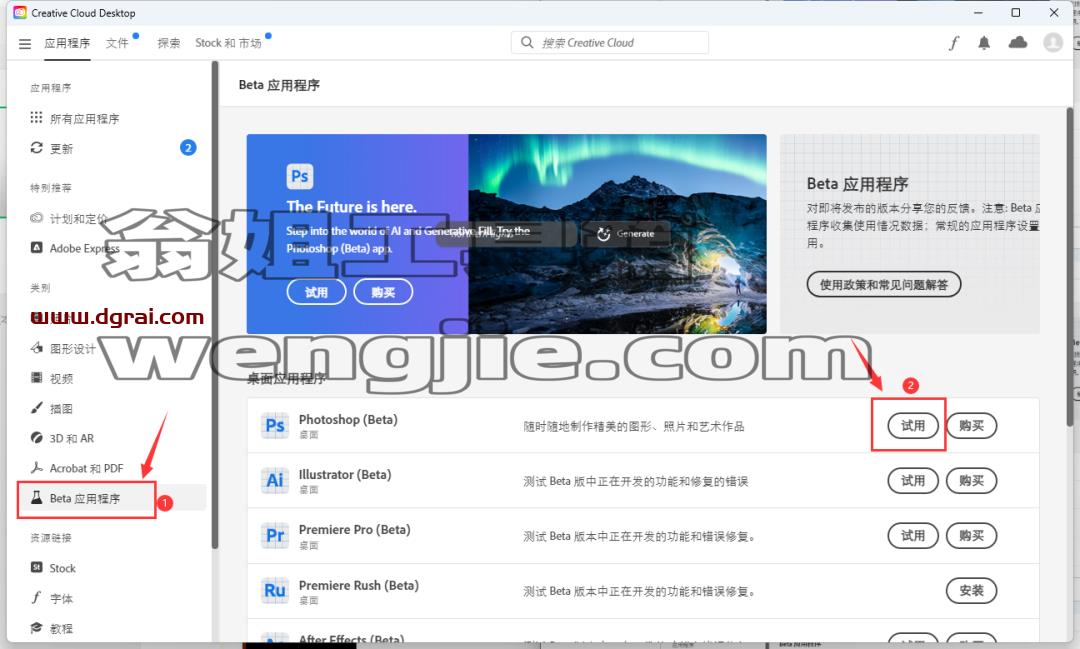Focus the 搜索 Creative Cloud search field

pos(610,43)
